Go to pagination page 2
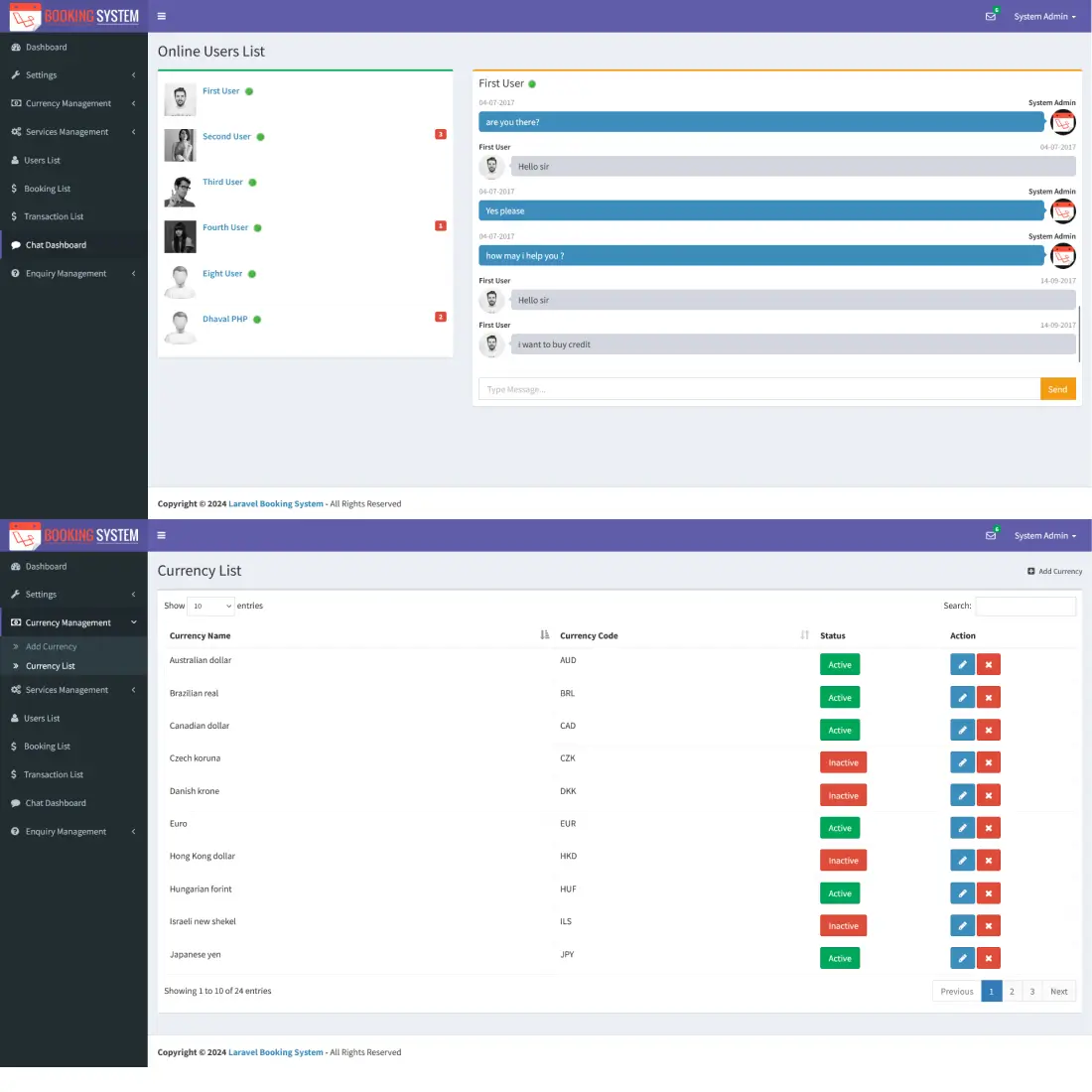 point(1012,991)
